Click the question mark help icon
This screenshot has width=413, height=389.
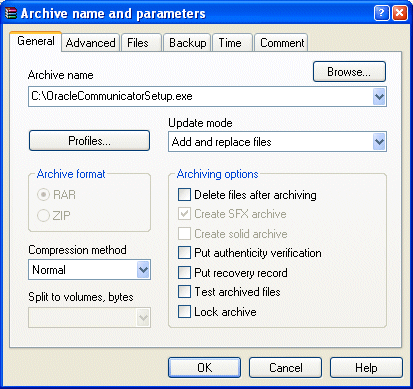coord(382,13)
